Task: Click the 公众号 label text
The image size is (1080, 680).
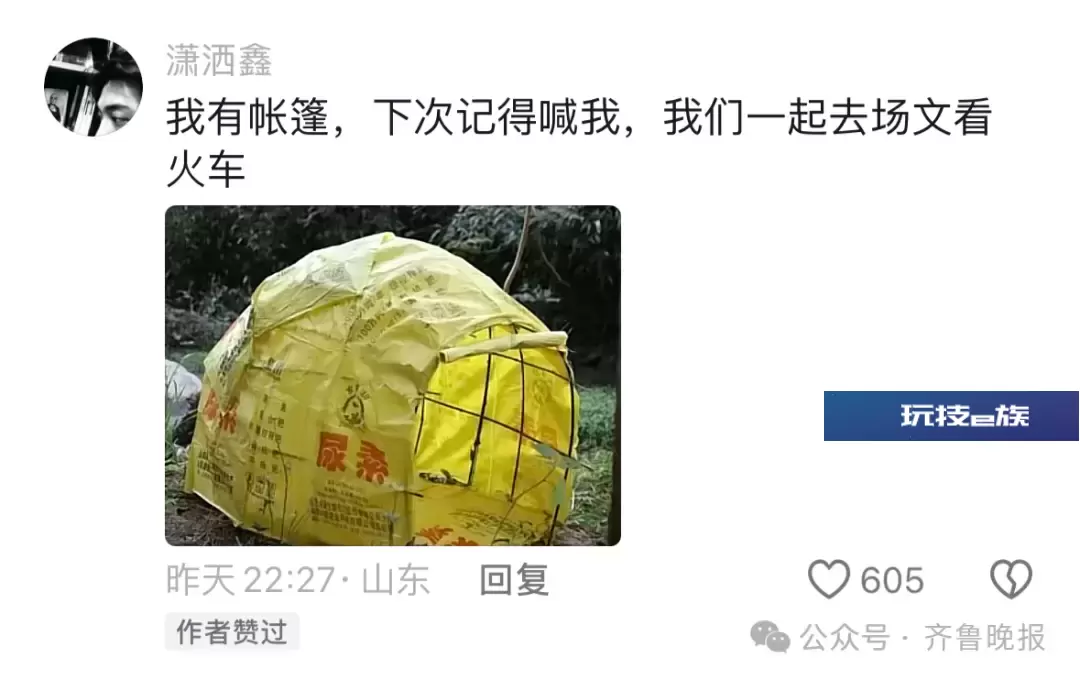Action: (x=845, y=637)
